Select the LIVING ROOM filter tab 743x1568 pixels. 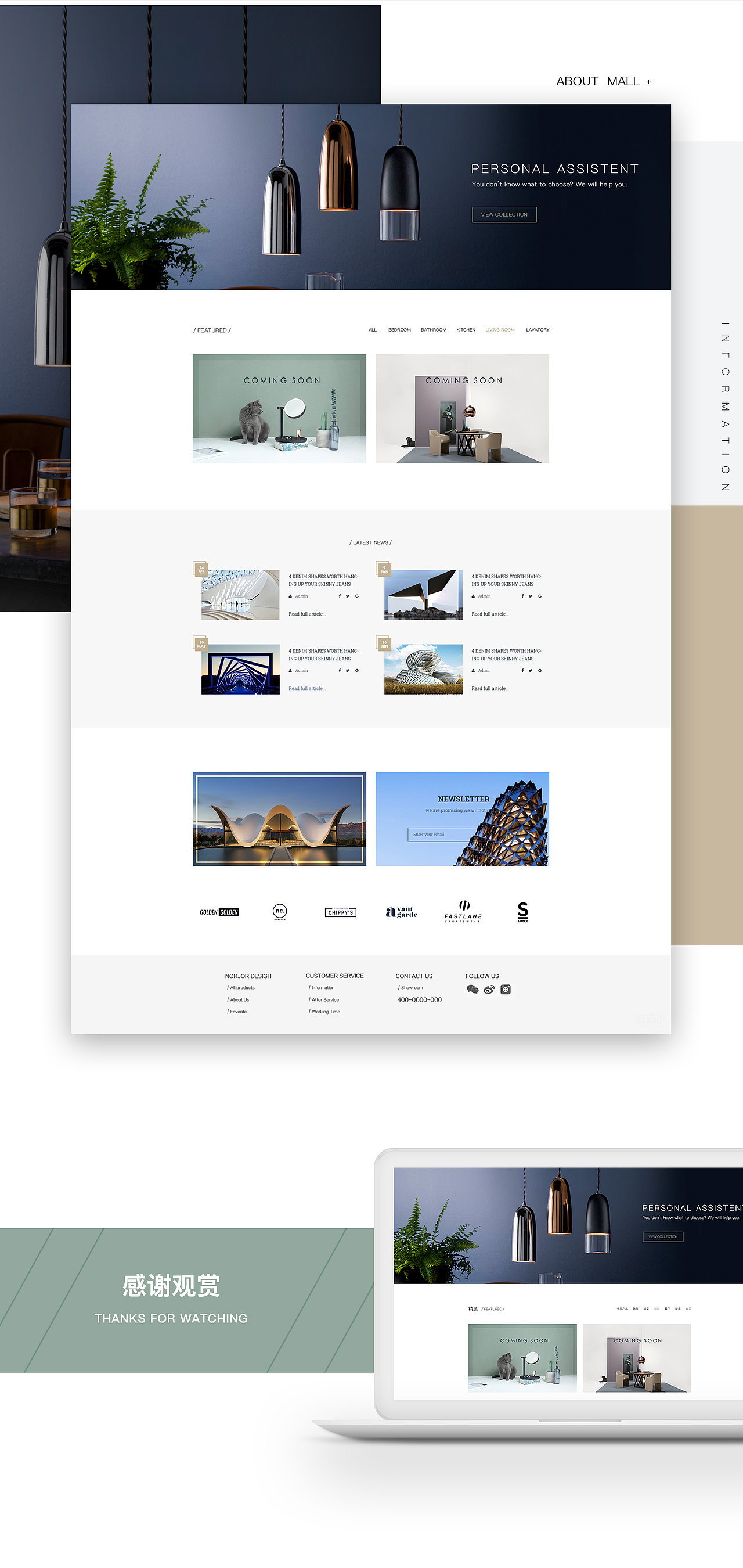(500, 330)
